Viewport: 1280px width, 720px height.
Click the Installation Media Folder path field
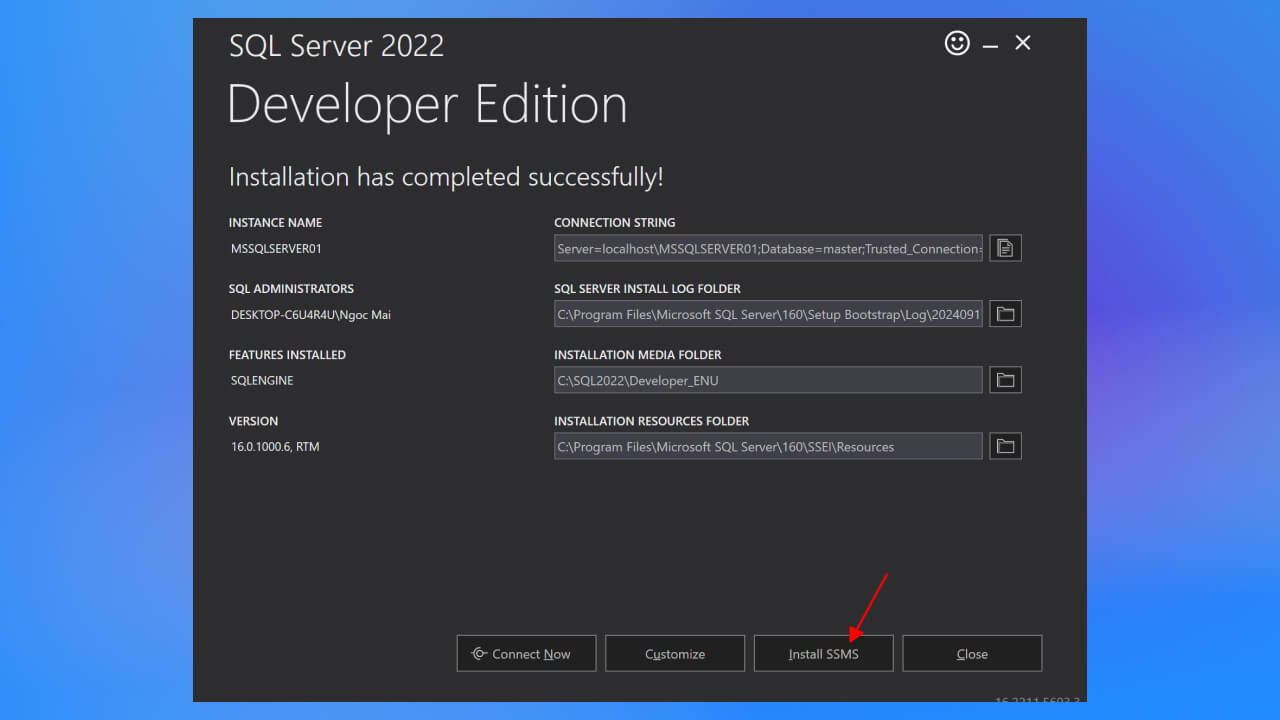tap(768, 380)
